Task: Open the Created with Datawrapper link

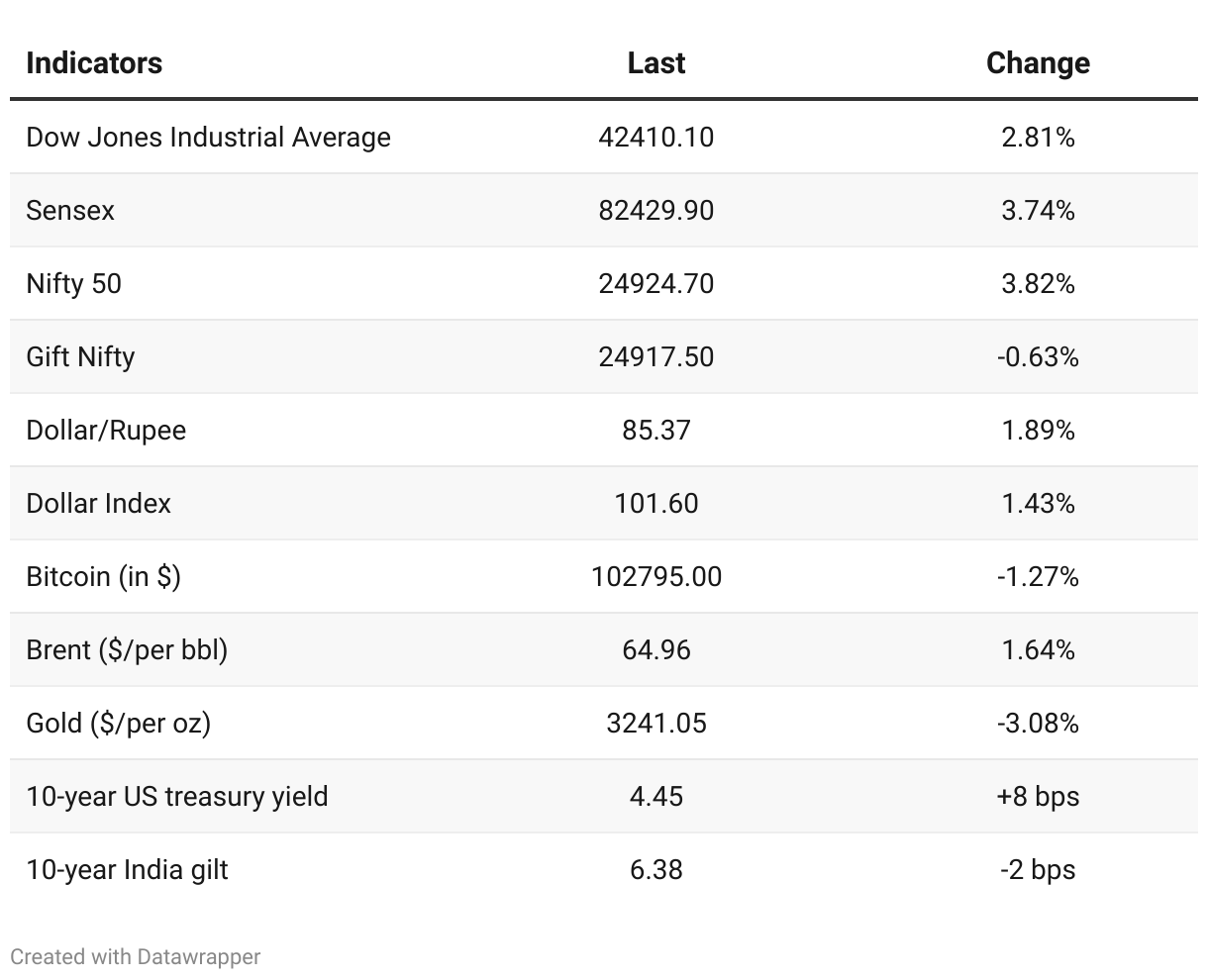Action: [136, 957]
